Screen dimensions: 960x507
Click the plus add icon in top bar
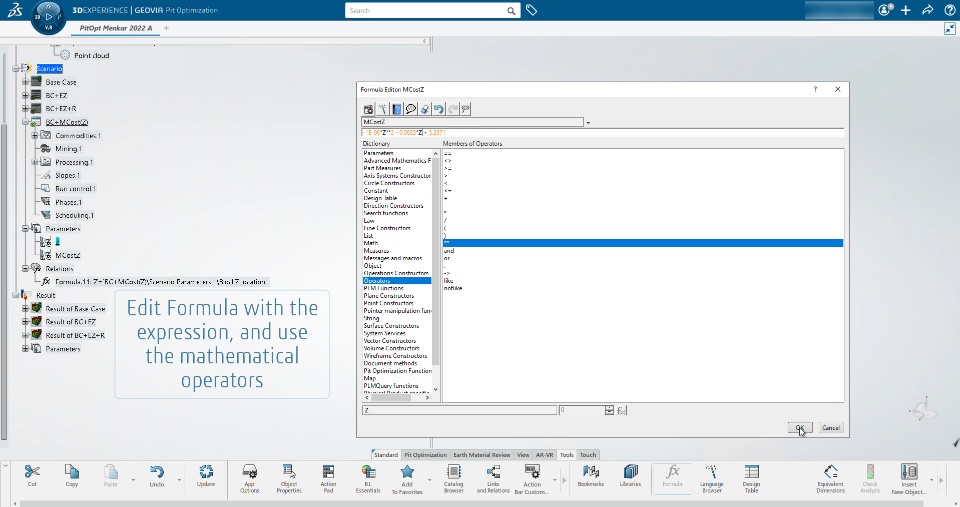tap(906, 10)
